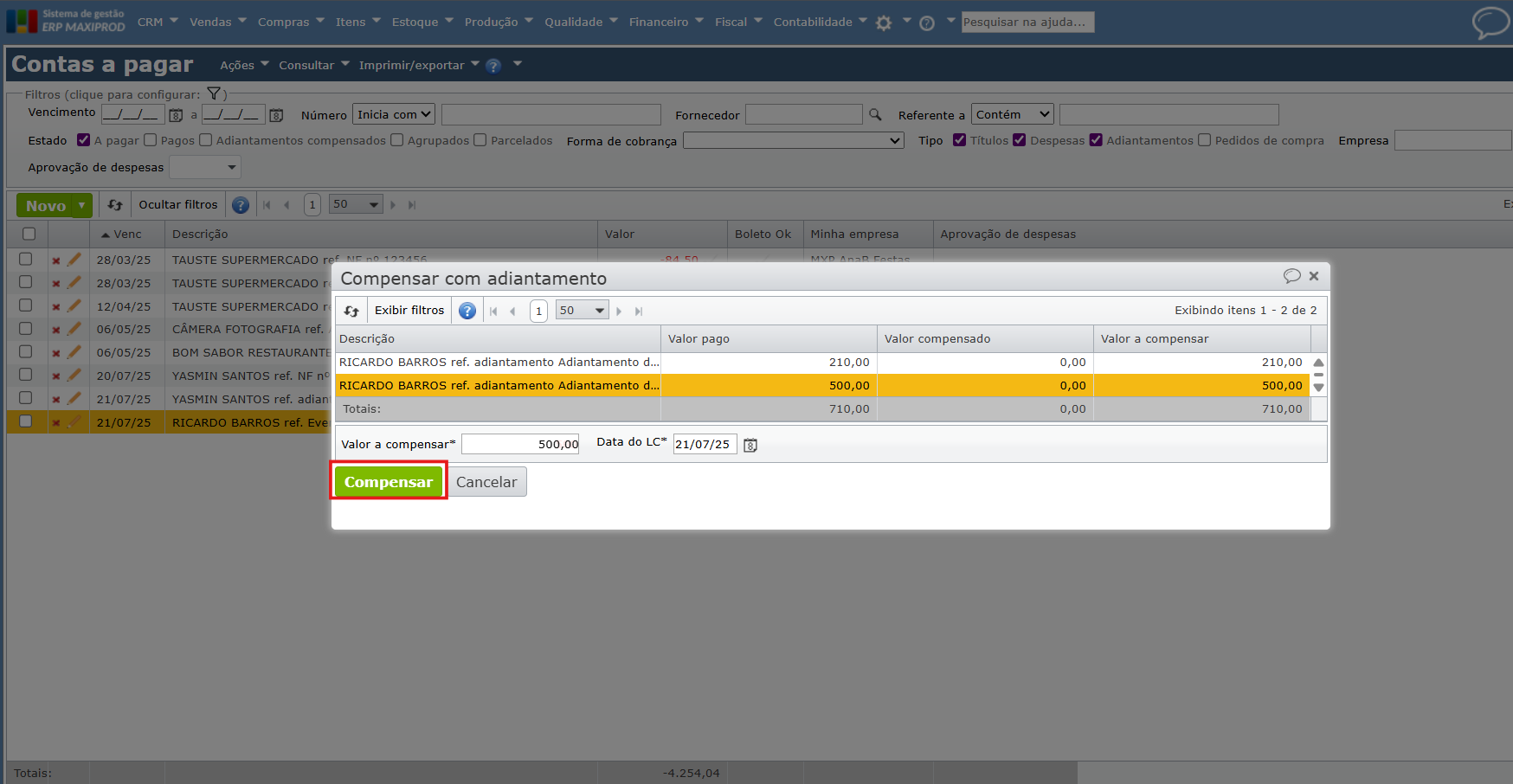The image size is (1513, 784).
Task: Select the RICARDO BARROS 210,00 advance row
Action: [823, 363]
